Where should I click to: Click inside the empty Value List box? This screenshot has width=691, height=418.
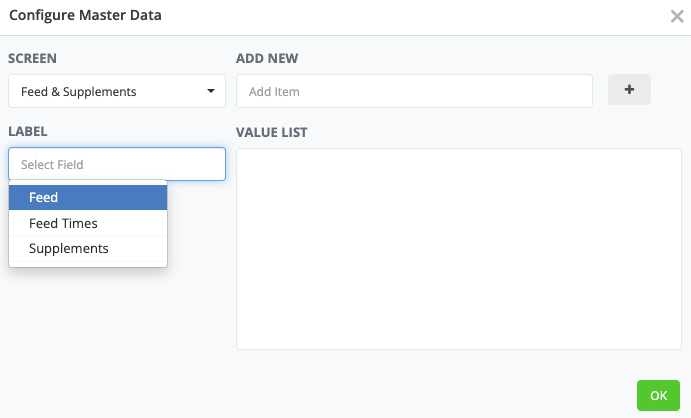[458, 249]
